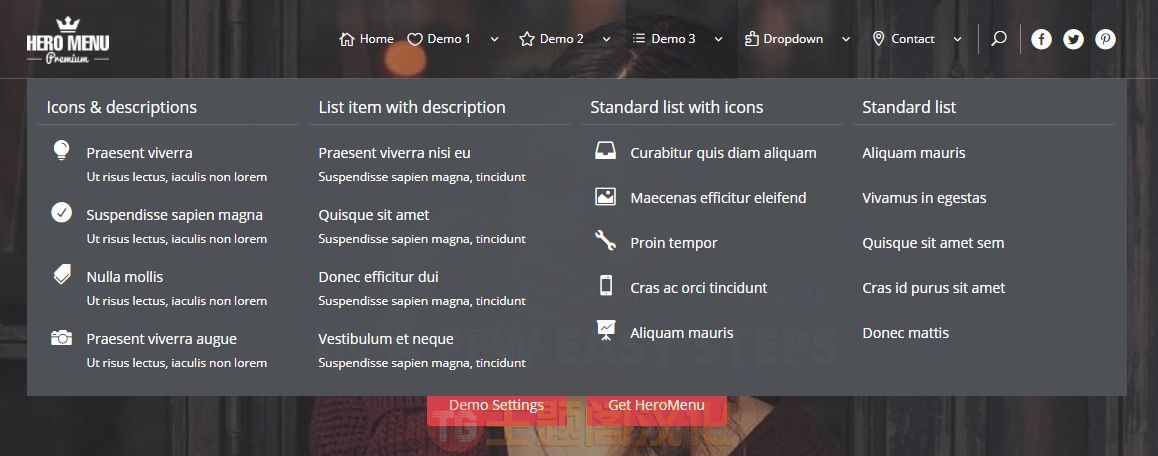Open the Vivamus in egestas link
Screen dimensions: 1158x456
point(924,198)
